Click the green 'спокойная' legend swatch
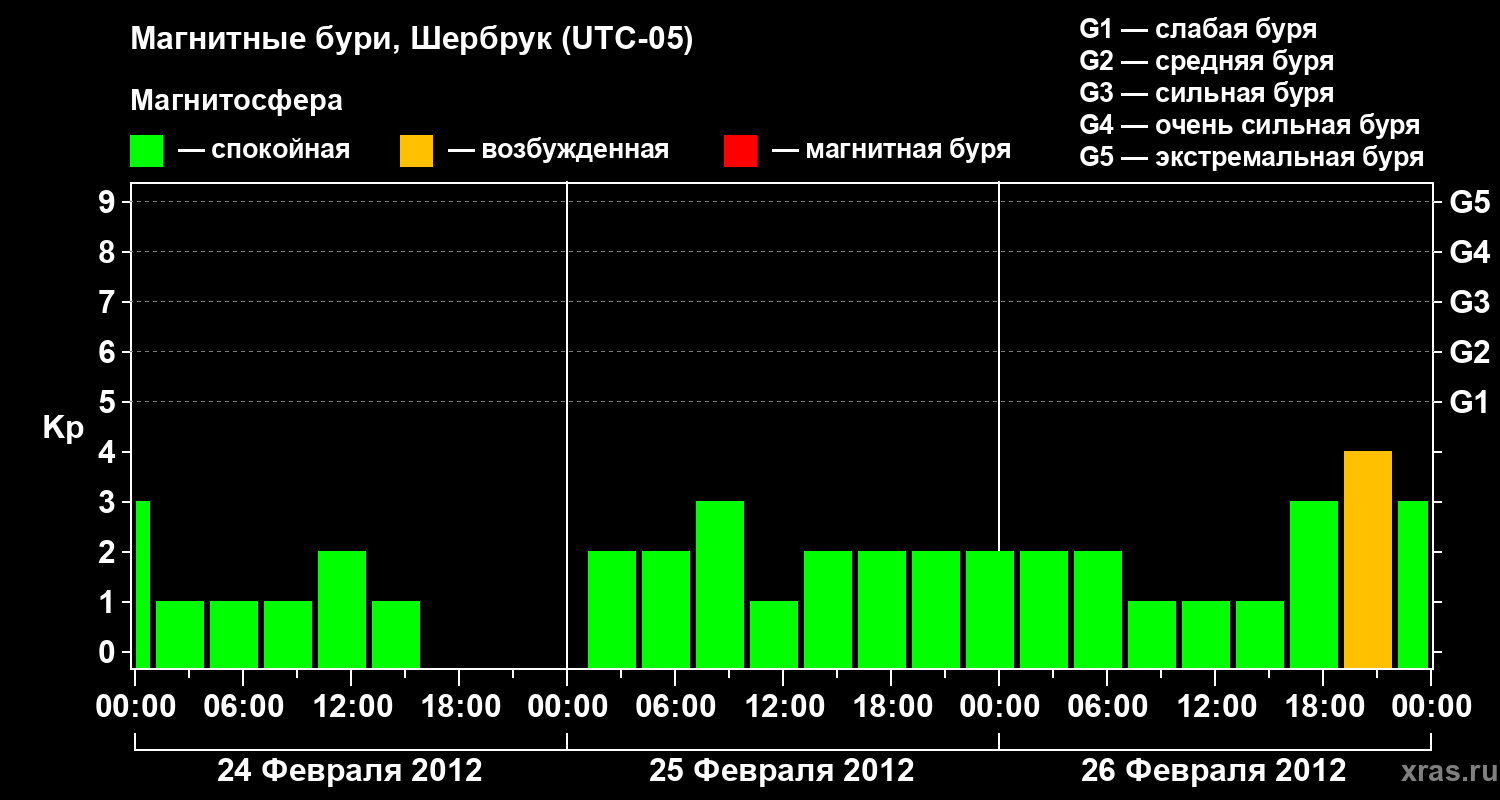1500x800 pixels. [147, 151]
